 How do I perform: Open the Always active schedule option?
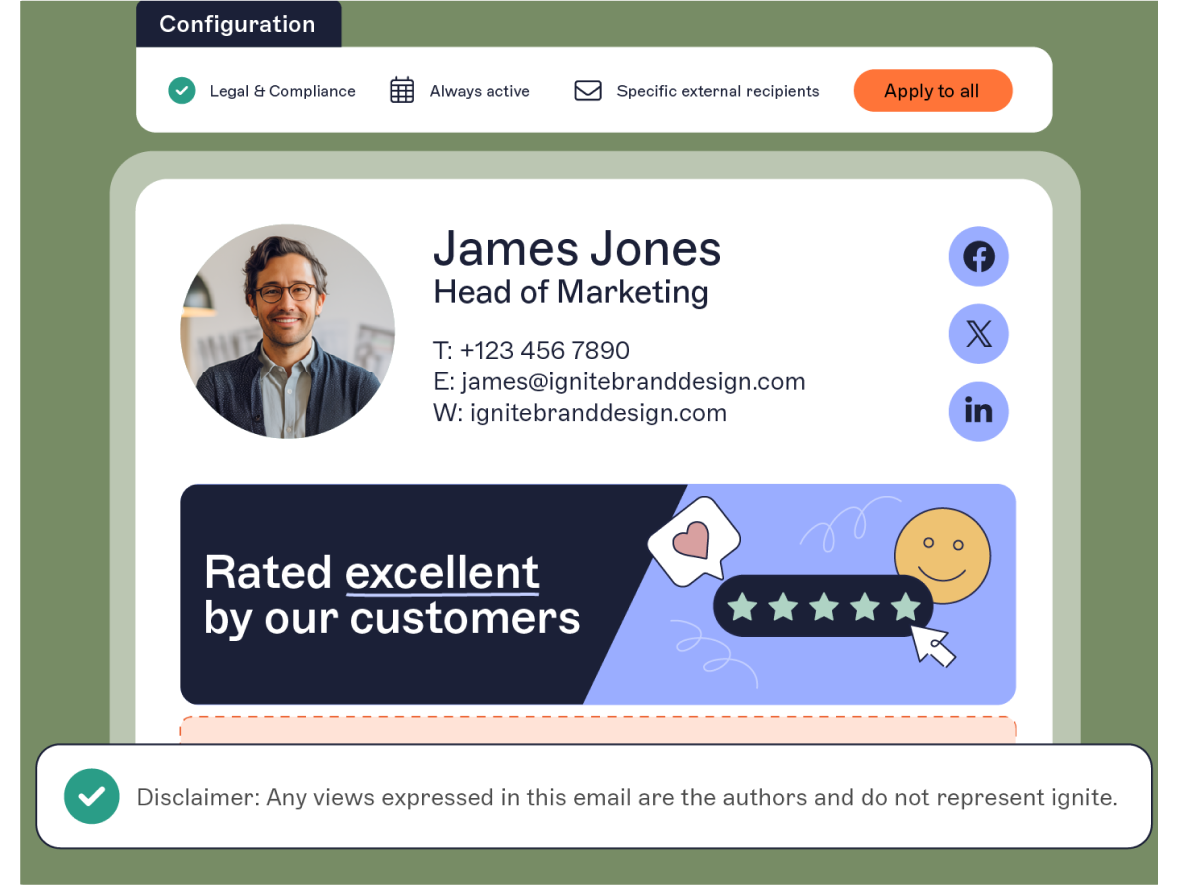pyautogui.click(x=479, y=91)
